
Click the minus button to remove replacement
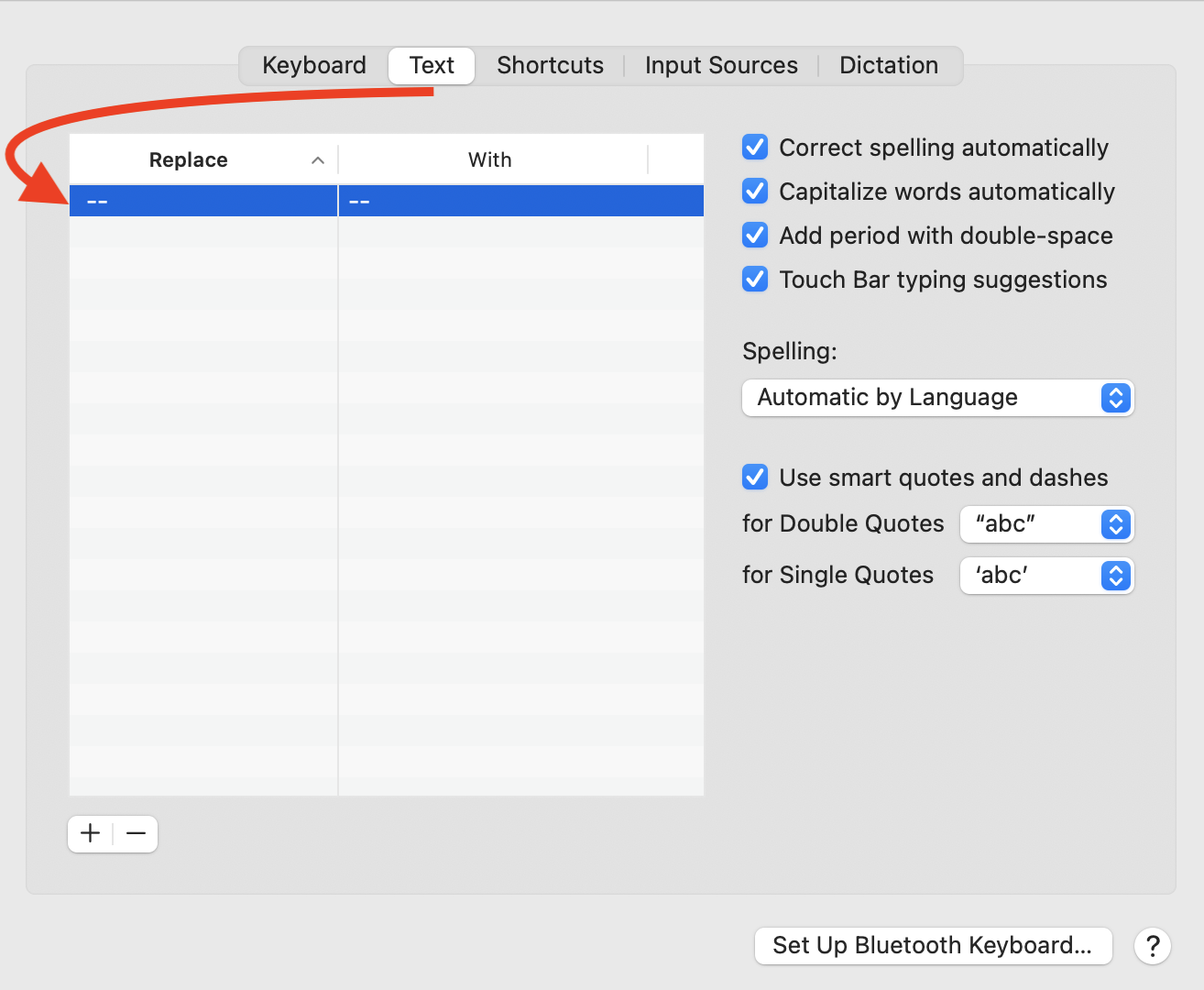[x=137, y=833]
